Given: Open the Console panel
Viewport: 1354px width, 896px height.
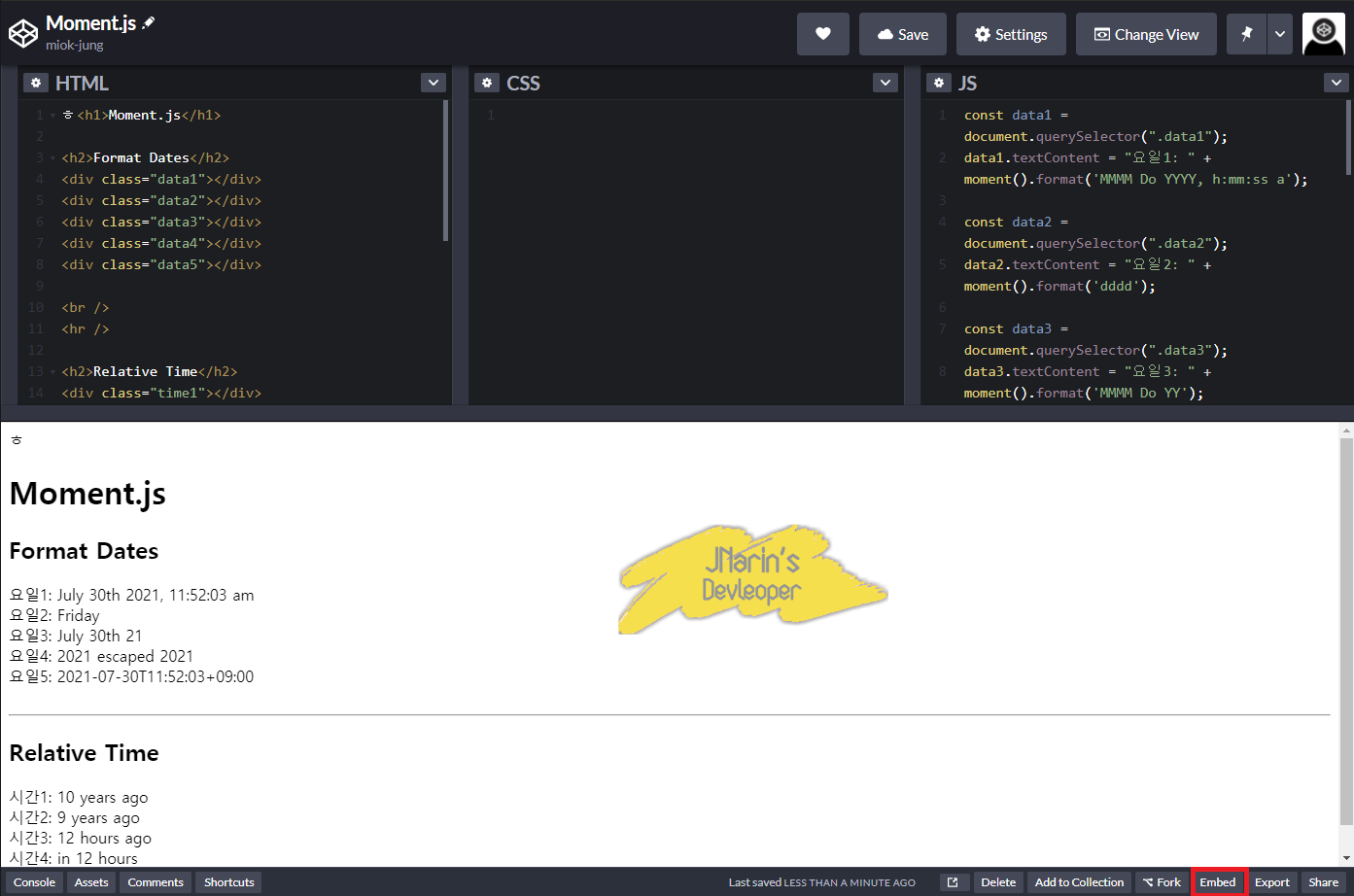Looking at the screenshot, I should coord(34,882).
